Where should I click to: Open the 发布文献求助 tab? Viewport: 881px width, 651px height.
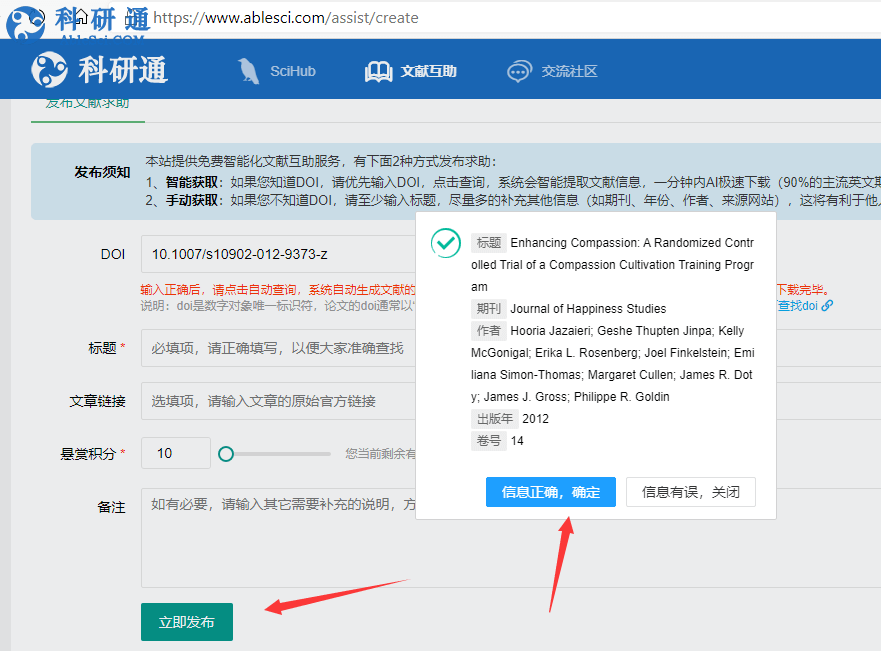coord(87,103)
